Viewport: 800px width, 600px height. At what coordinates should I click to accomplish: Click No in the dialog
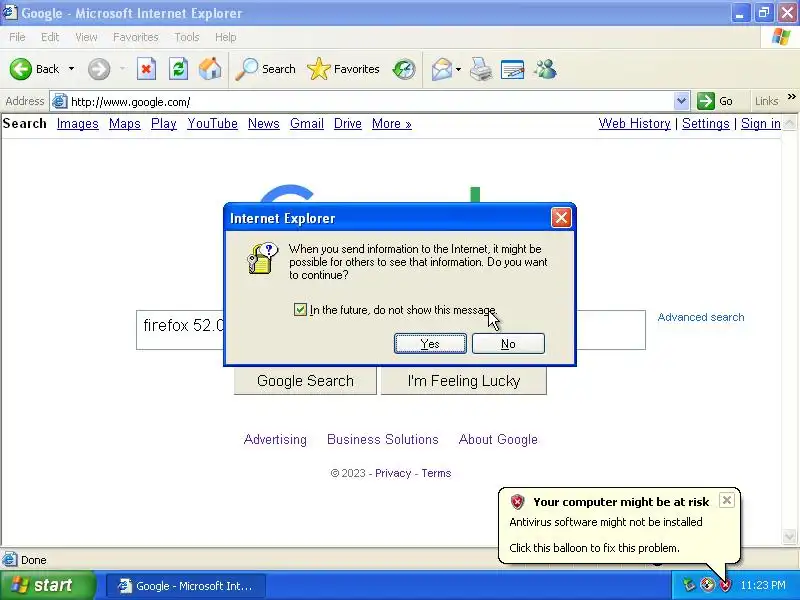point(508,343)
